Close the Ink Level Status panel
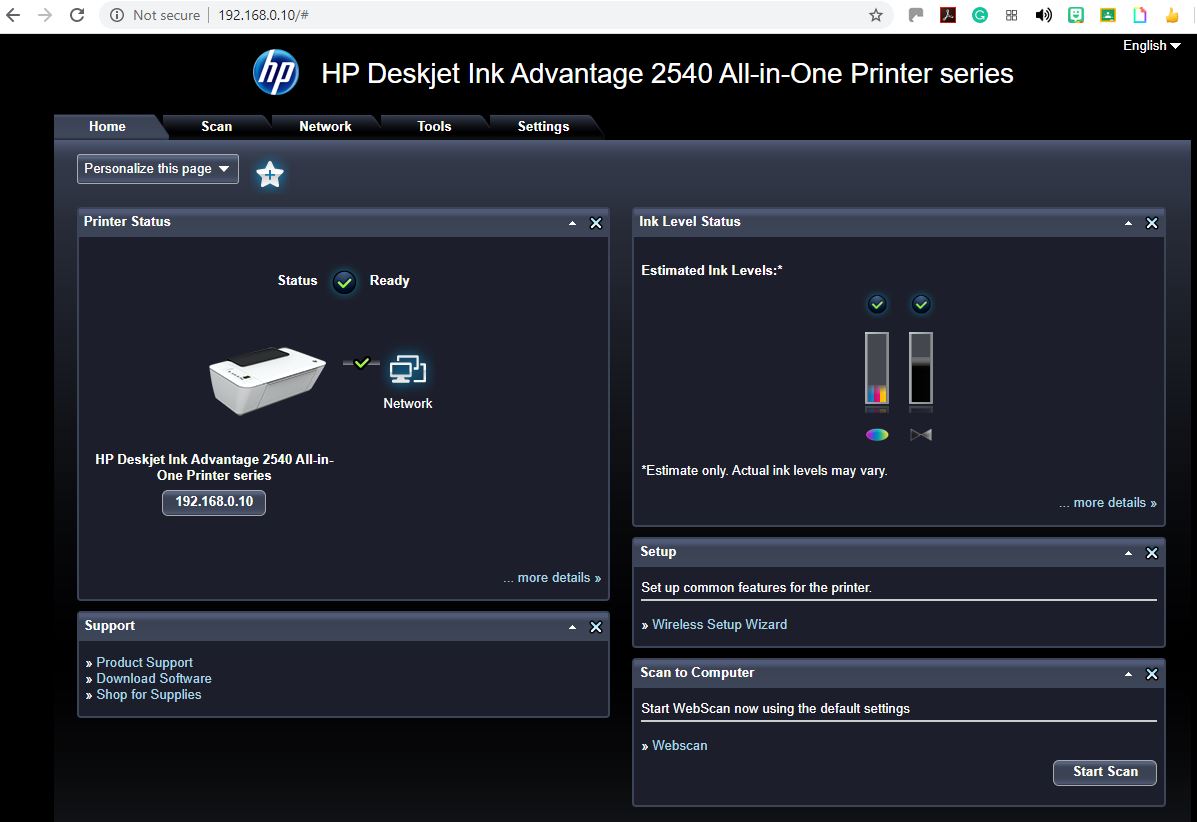The height and width of the screenshot is (822, 1197). click(x=1152, y=223)
